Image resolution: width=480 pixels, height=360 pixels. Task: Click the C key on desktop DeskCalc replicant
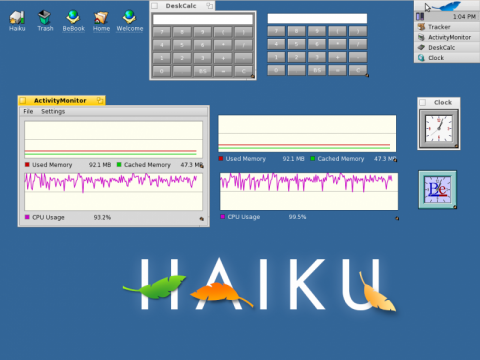[x=358, y=70]
